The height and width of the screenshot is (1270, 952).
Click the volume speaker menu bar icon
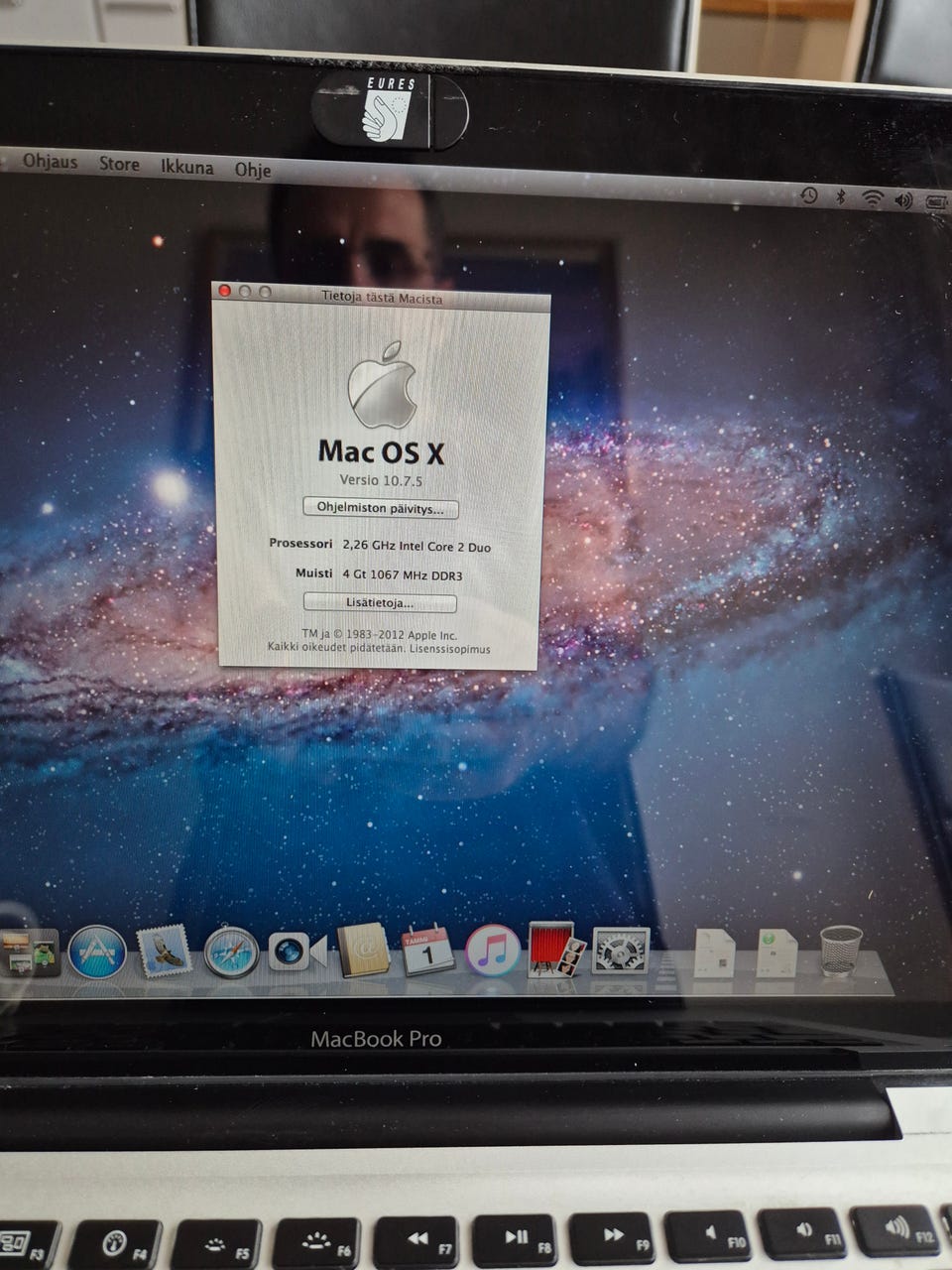903,200
